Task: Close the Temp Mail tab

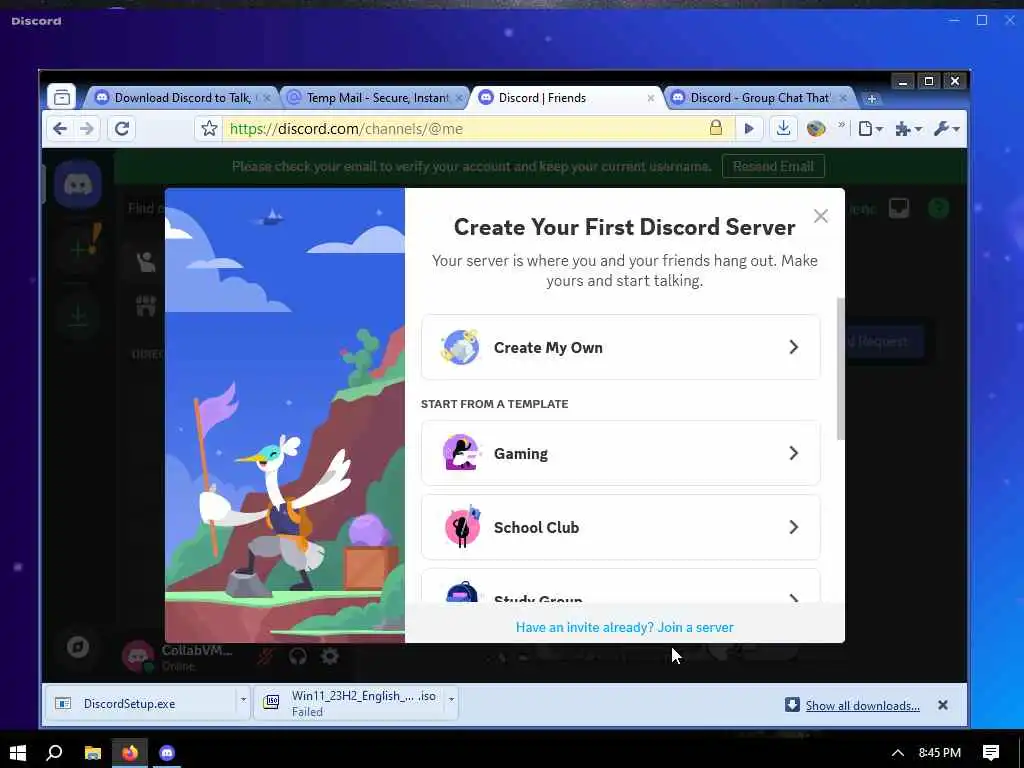Action: click(459, 98)
